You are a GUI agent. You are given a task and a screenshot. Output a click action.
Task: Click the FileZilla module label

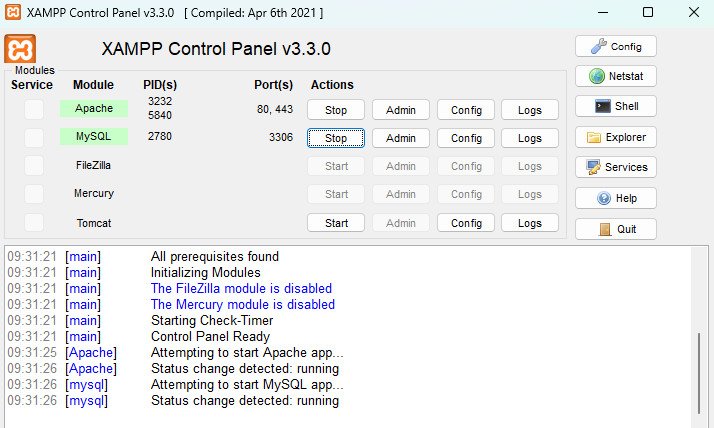[93, 165]
